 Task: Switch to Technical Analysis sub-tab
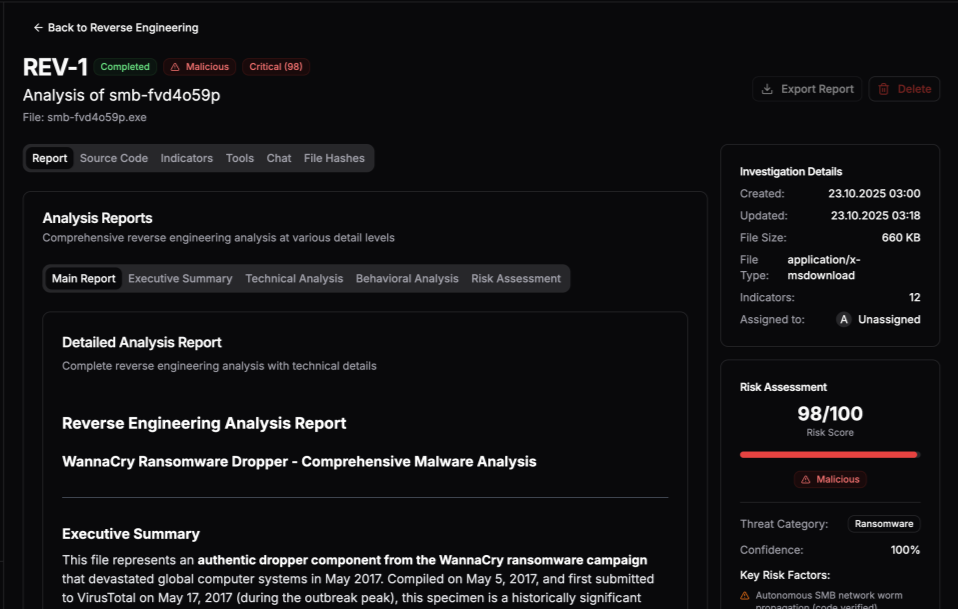[x=294, y=279]
